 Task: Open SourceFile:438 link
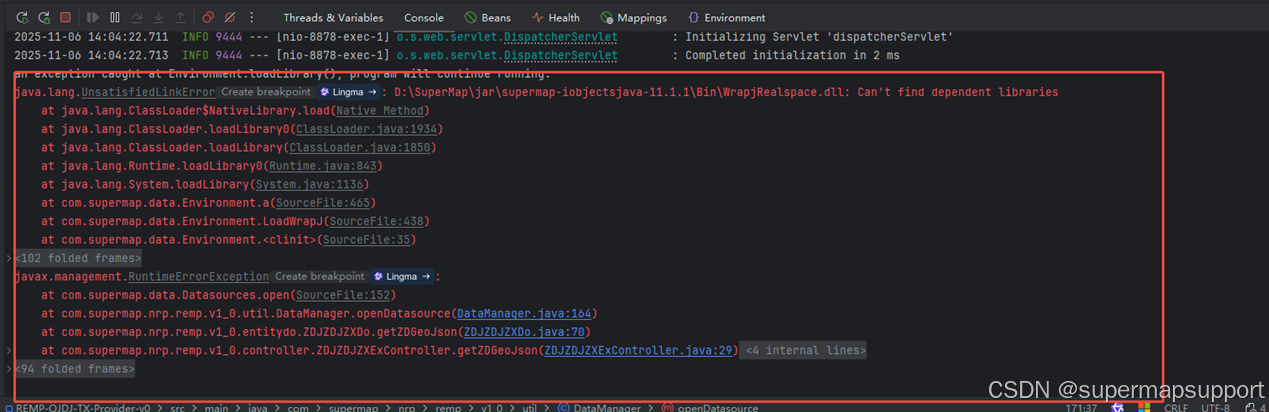(375, 222)
